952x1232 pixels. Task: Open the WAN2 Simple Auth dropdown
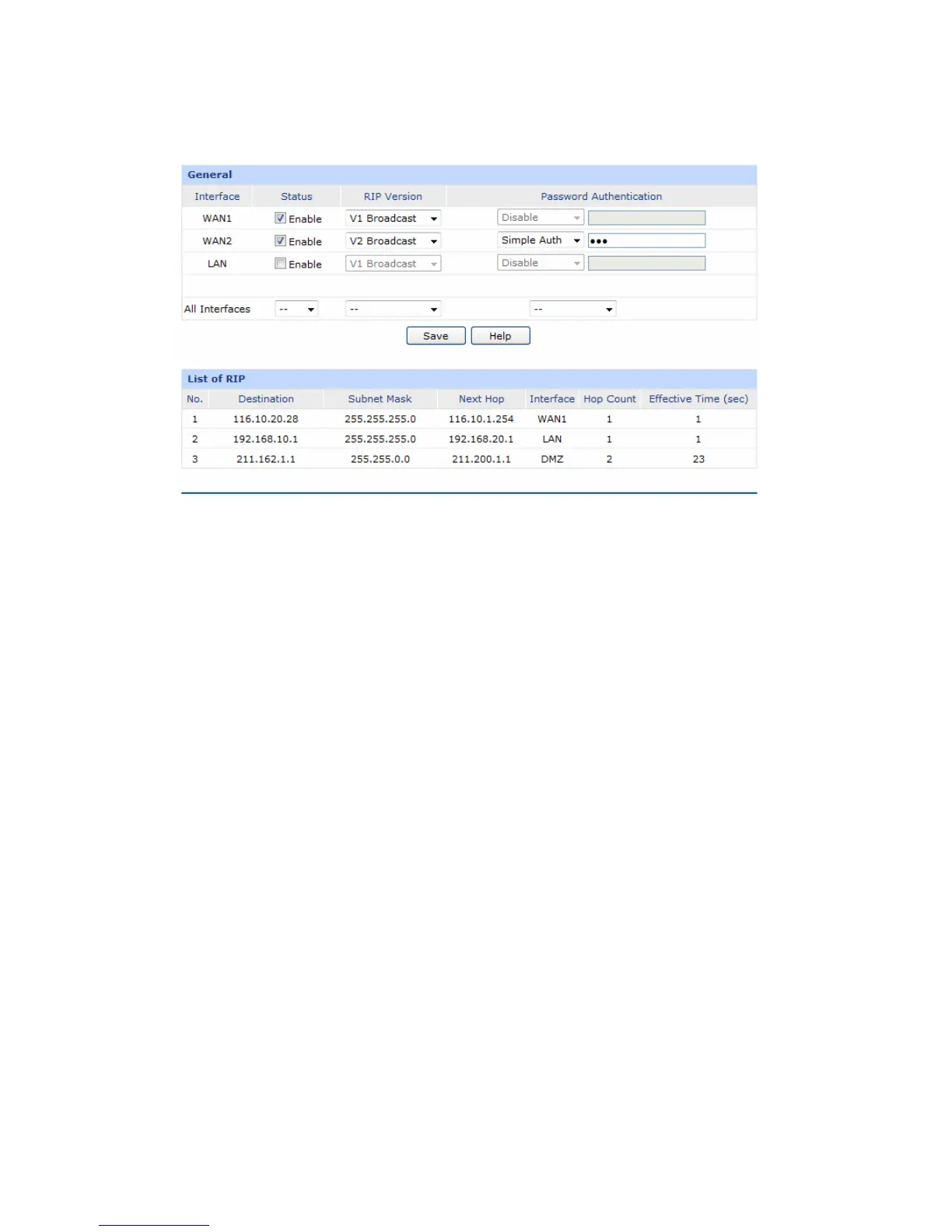(541, 240)
